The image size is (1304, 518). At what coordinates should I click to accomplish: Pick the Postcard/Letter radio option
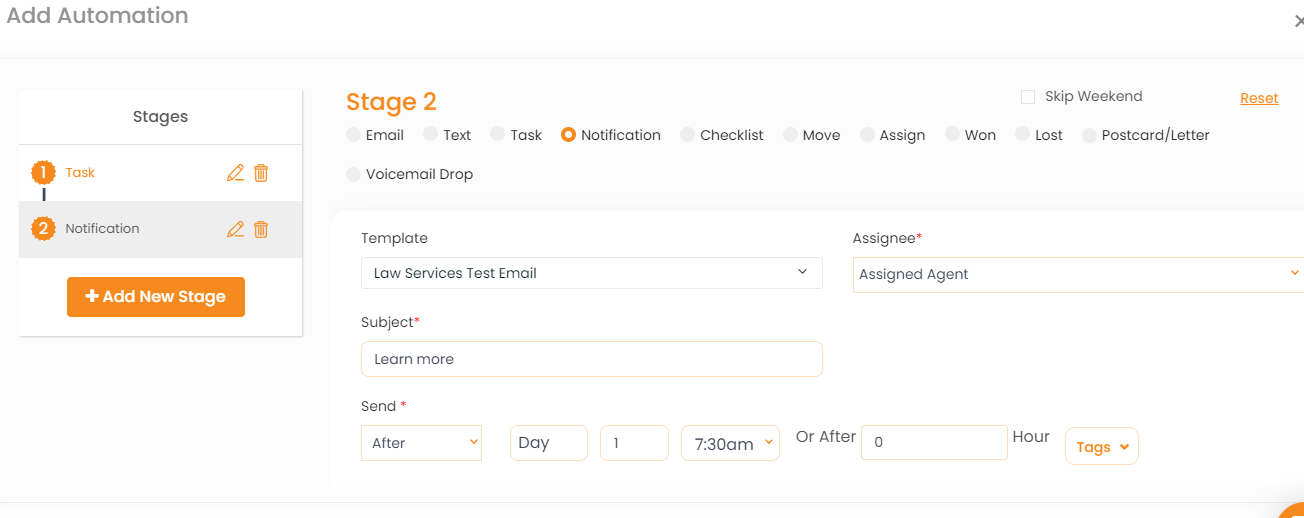(x=1089, y=135)
